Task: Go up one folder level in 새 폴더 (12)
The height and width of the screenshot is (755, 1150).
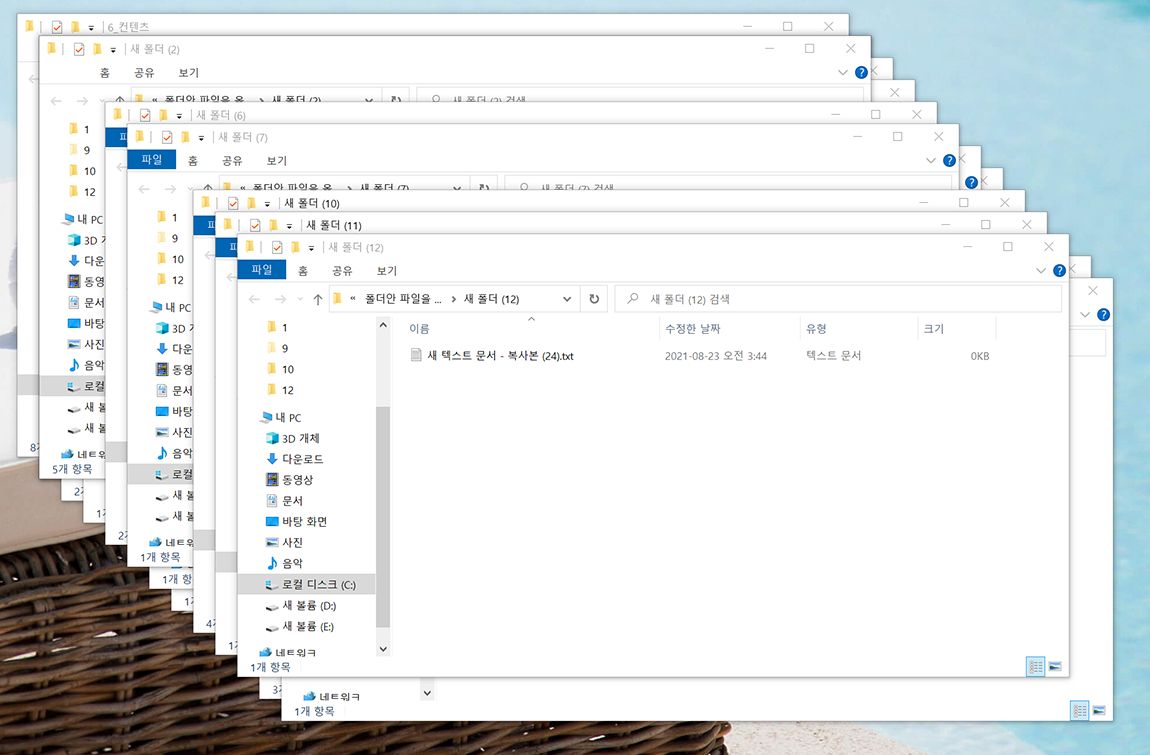Action: click(318, 299)
